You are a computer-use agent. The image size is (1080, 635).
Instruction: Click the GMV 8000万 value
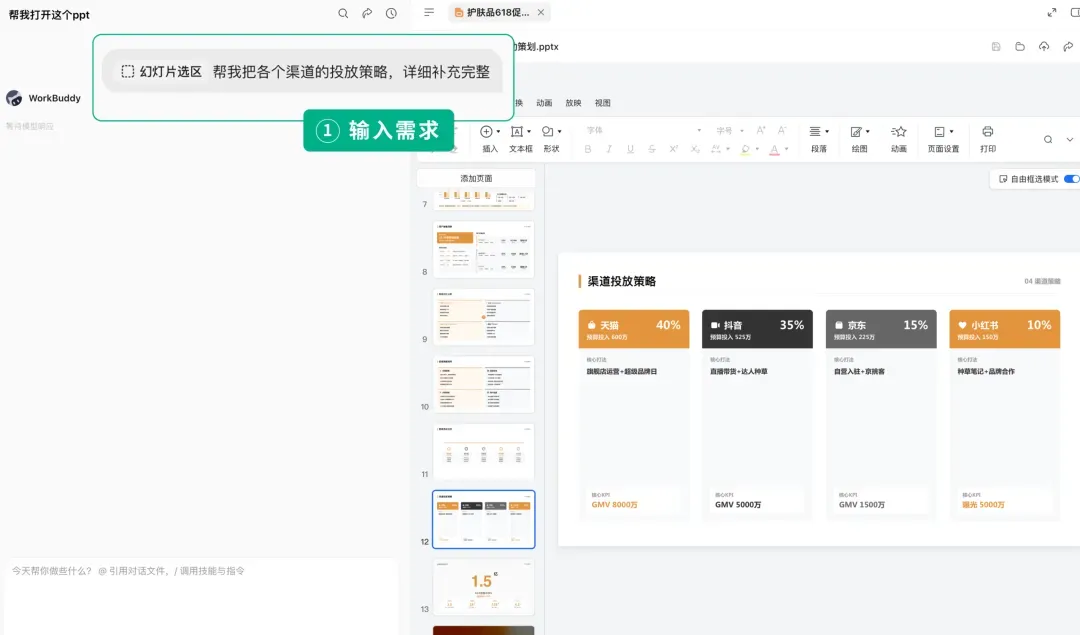pyautogui.click(x=614, y=505)
